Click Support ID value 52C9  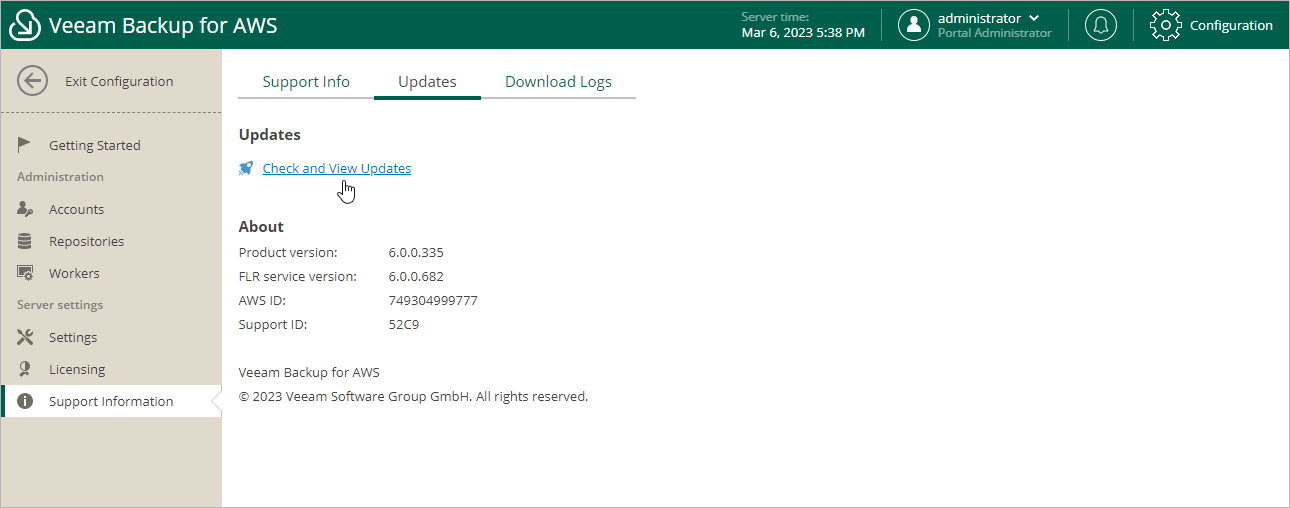tap(404, 324)
